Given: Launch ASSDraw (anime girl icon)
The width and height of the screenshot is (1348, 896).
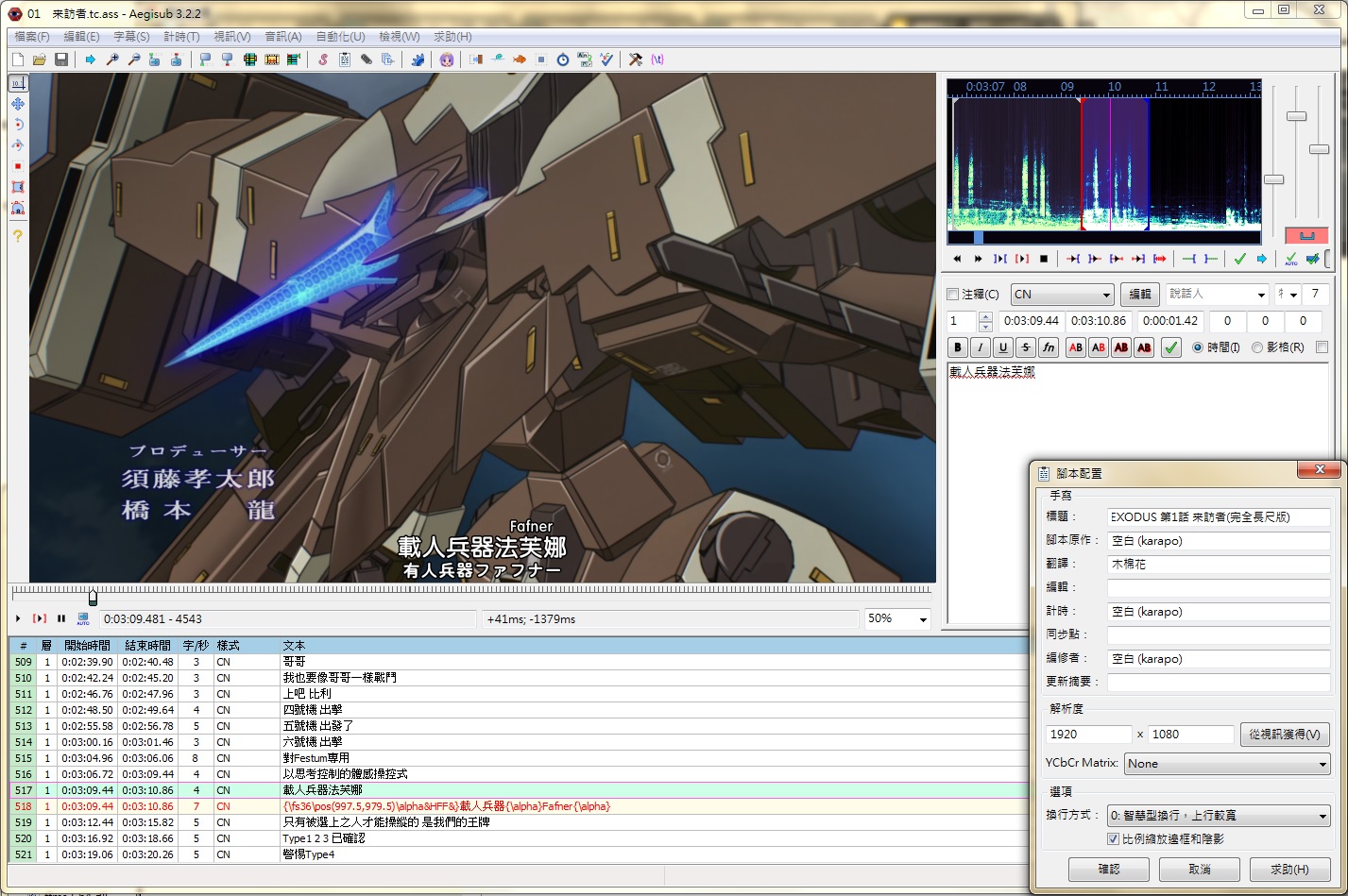Looking at the screenshot, I should [x=447, y=59].
